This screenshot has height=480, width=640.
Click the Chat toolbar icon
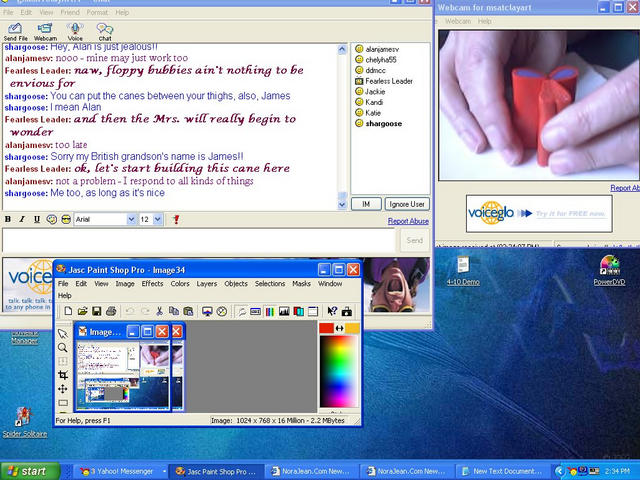(104, 32)
